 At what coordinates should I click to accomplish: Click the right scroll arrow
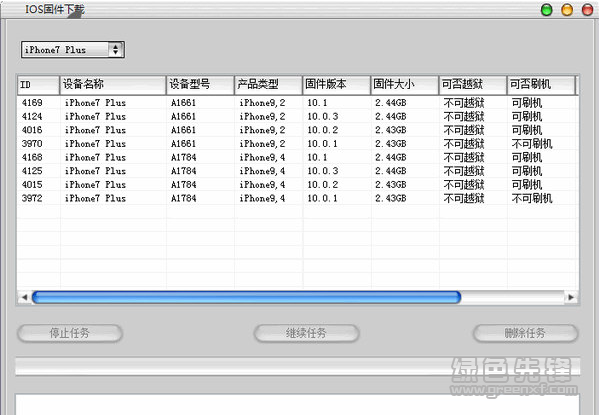(x=571, y=297)
